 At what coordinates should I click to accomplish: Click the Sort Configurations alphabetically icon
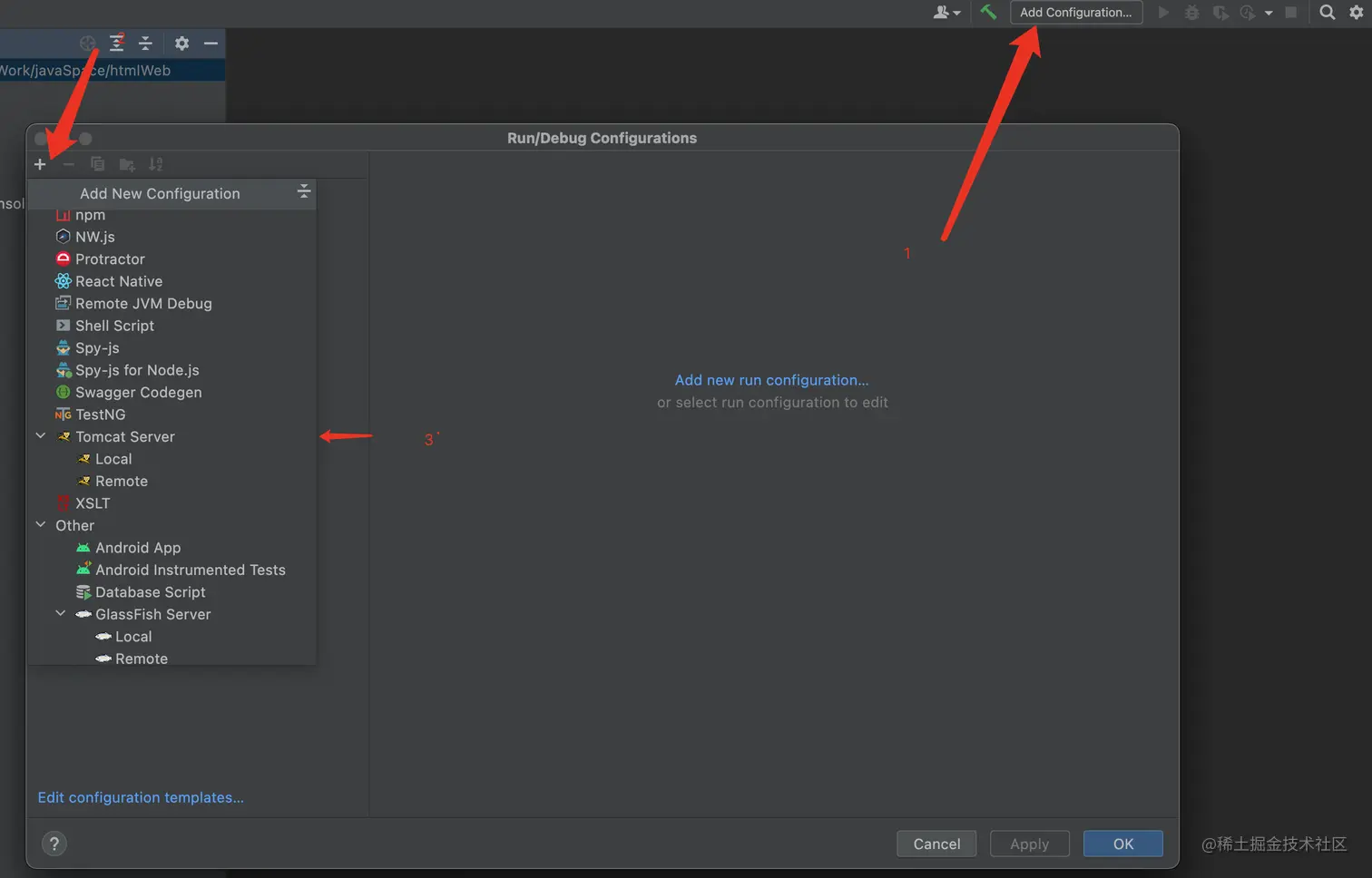click(156, 164)
